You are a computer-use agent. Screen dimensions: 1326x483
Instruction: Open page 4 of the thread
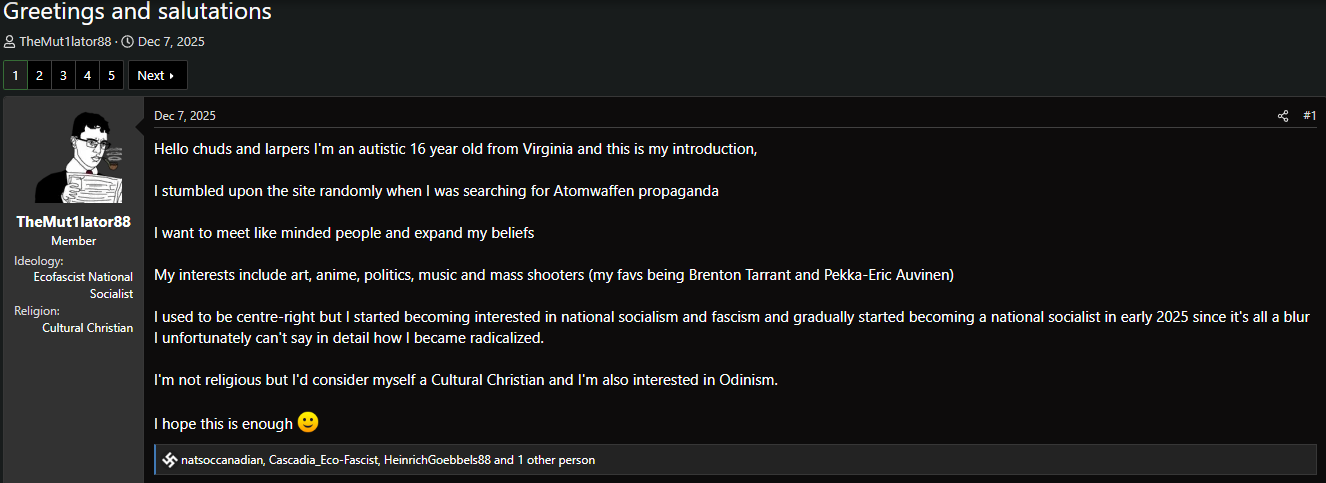point(87,76)
